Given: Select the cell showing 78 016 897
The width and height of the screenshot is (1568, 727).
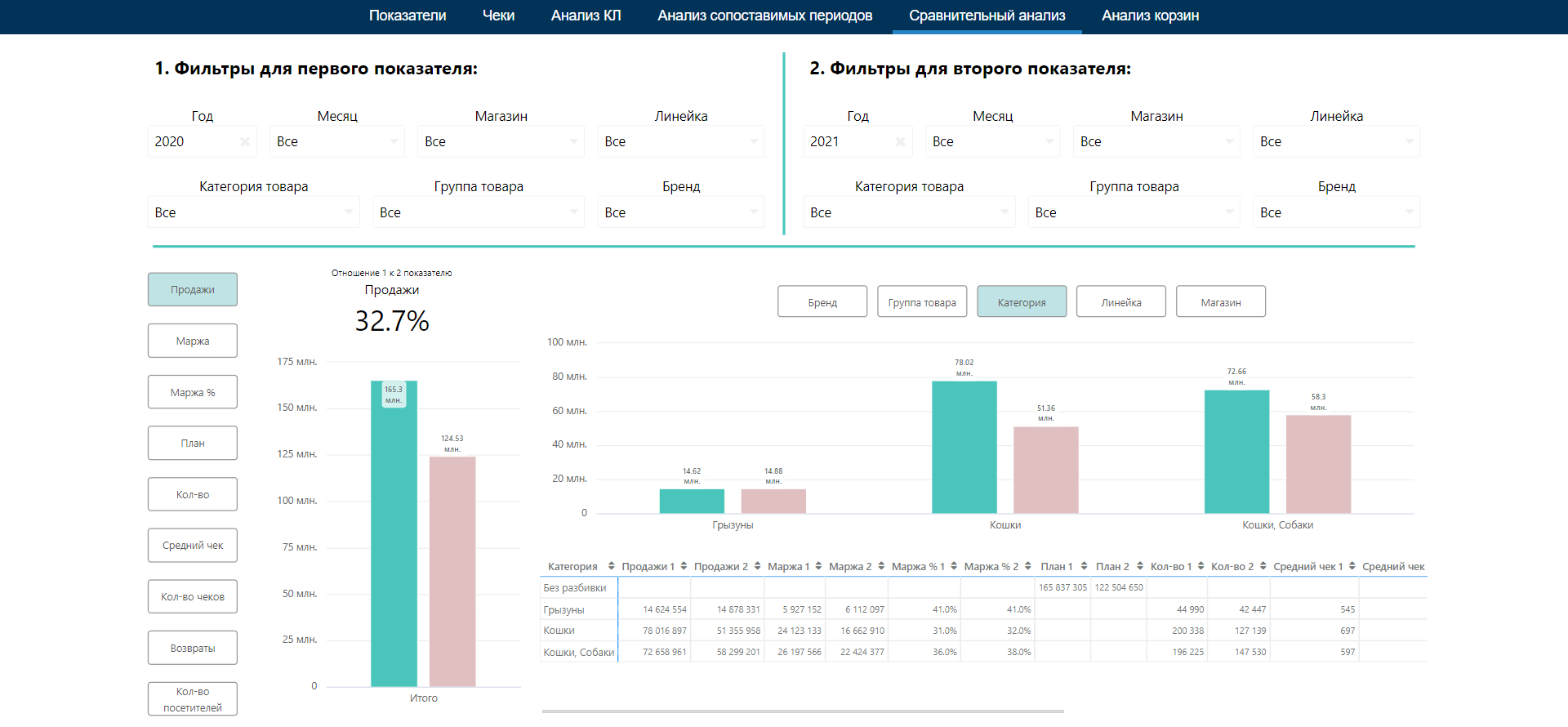Looking at the screenshot, I should point(654,631).
